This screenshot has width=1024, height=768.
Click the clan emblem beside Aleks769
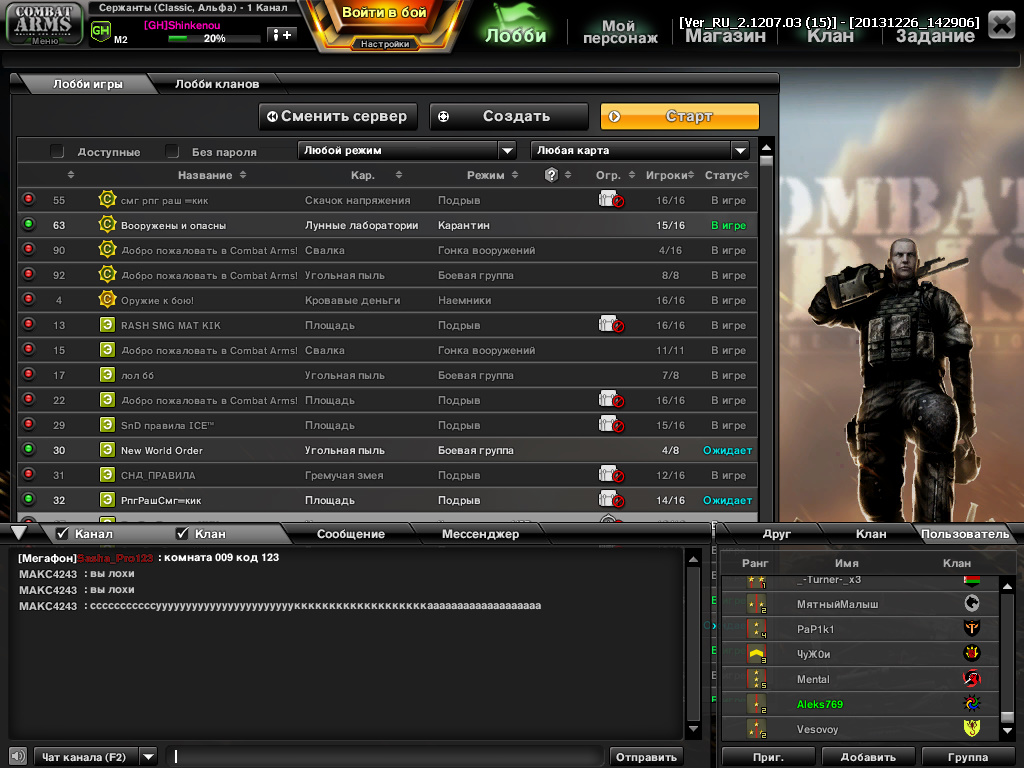[x=972, y=703]
